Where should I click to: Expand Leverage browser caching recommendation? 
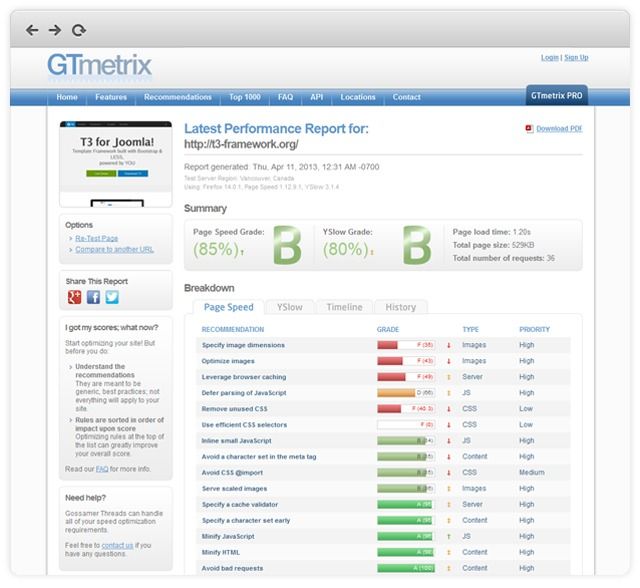click(x=244, y=377)
